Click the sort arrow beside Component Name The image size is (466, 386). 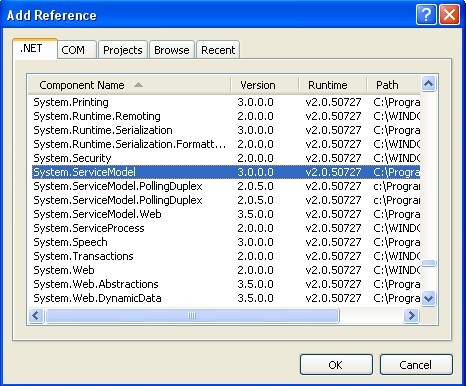[x=138, y=85]
